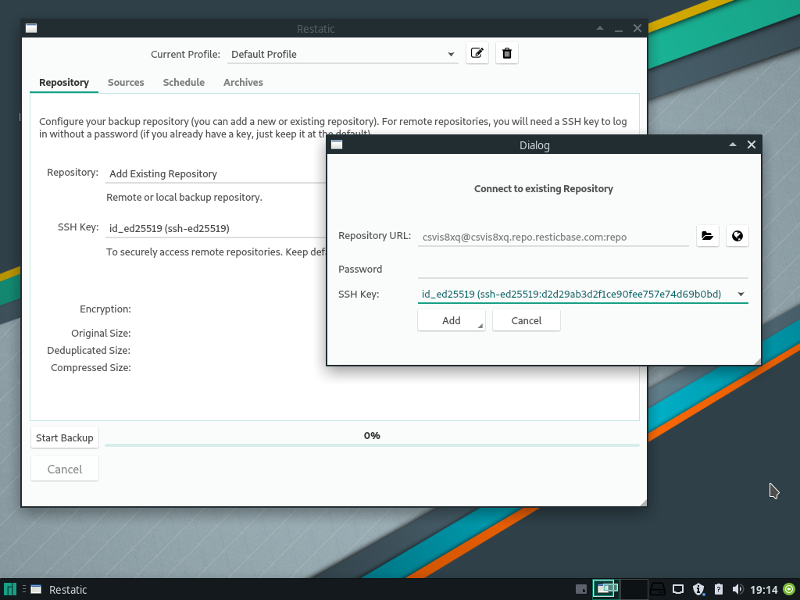Click the Restatic taskbar window button
This screenshot has width=800, height=600.
click(59, 589)
